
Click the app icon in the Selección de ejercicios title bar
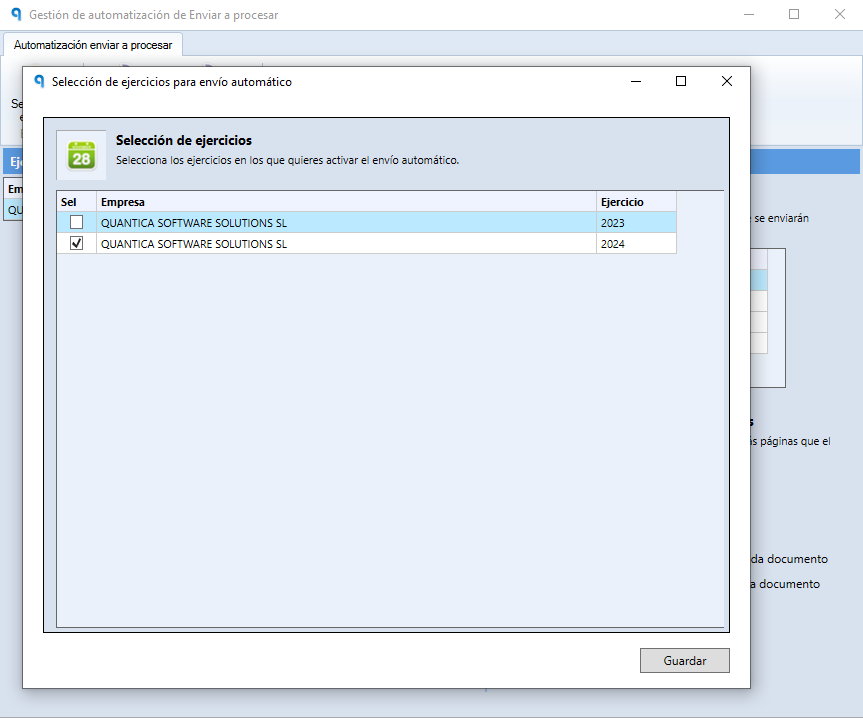[x=39, y=81]
